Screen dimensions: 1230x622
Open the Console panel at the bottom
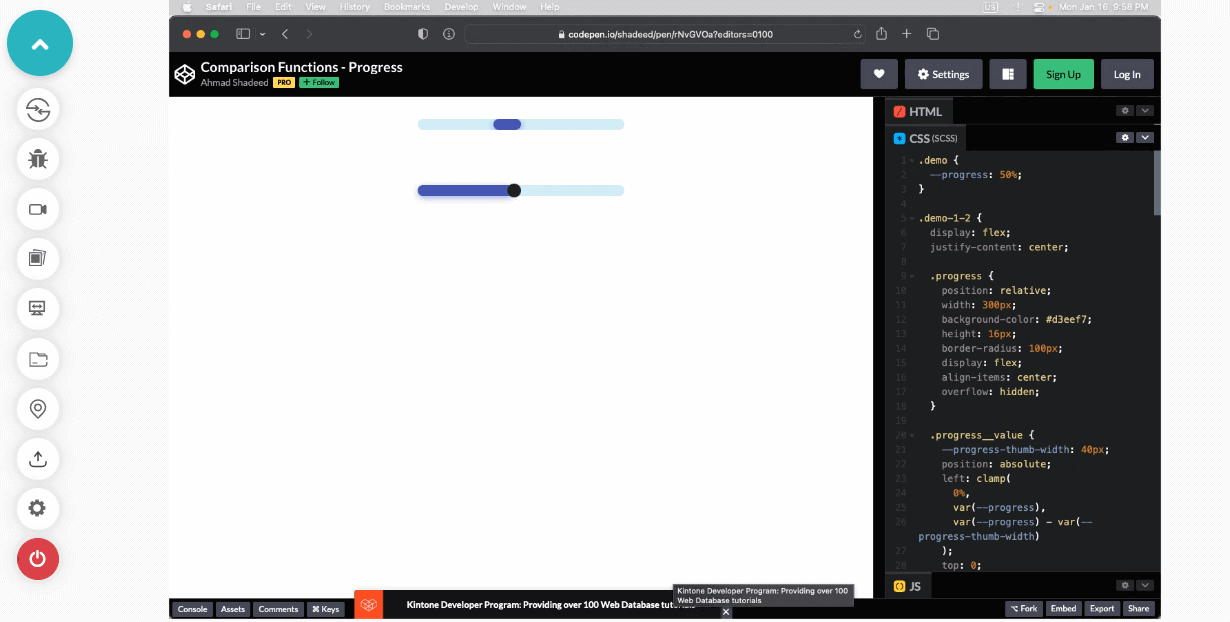tap(192, 609)
